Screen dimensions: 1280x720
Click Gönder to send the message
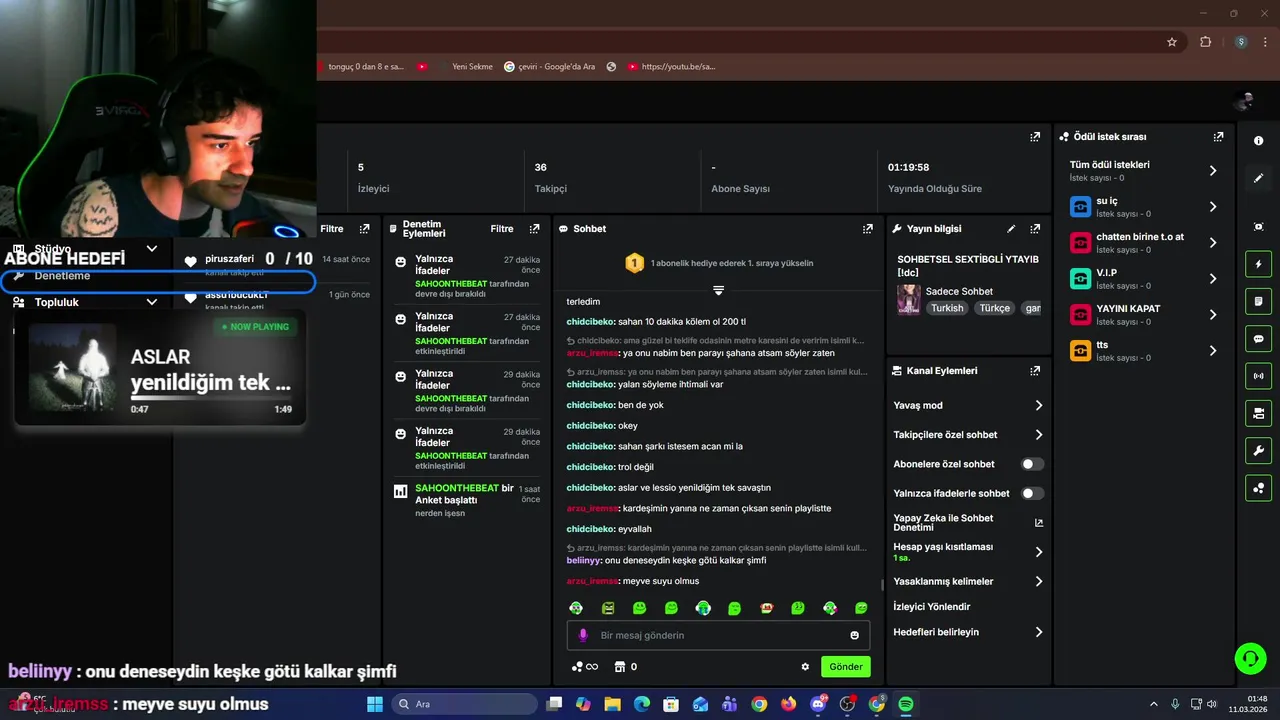point(845,667)
